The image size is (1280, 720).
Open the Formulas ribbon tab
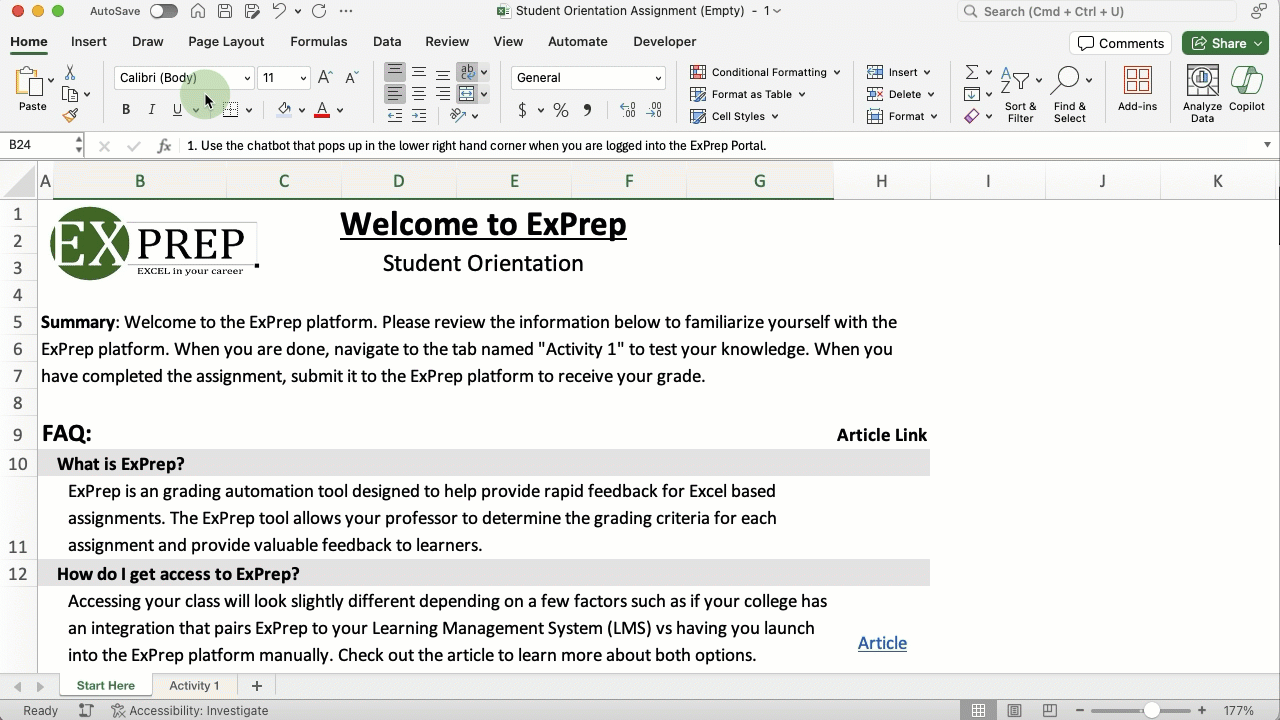318,41
